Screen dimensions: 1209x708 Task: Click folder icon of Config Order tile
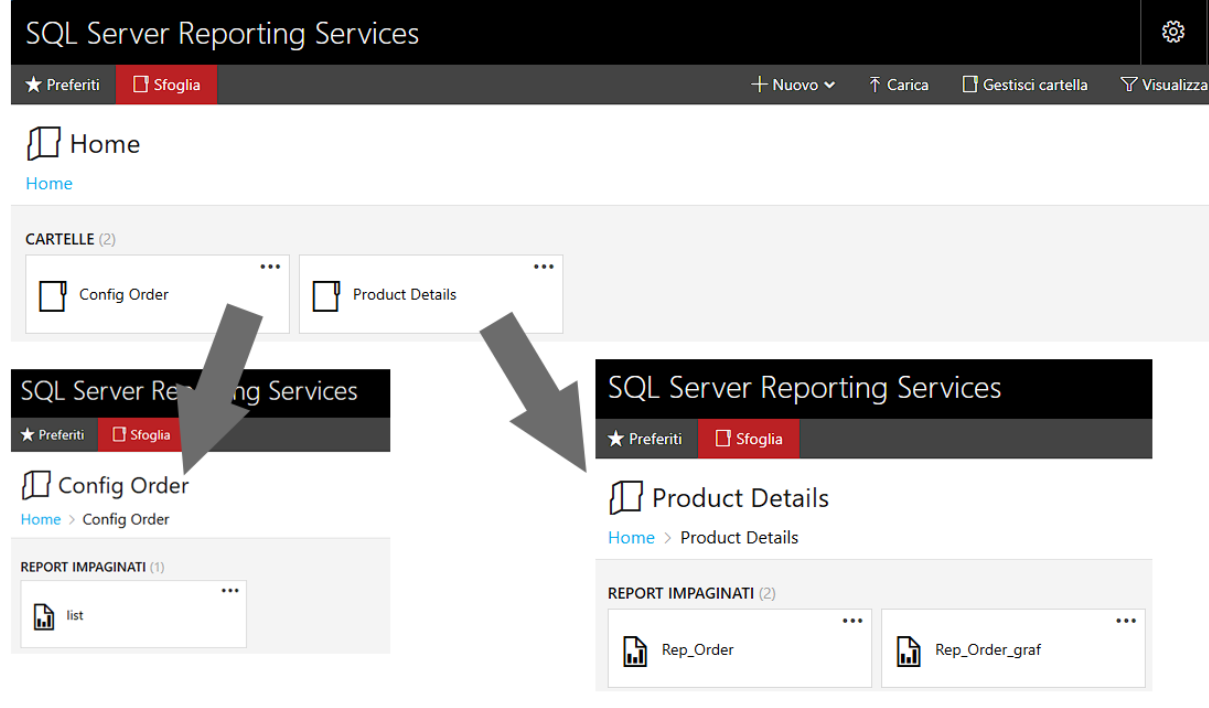click(x=52, y=296)
